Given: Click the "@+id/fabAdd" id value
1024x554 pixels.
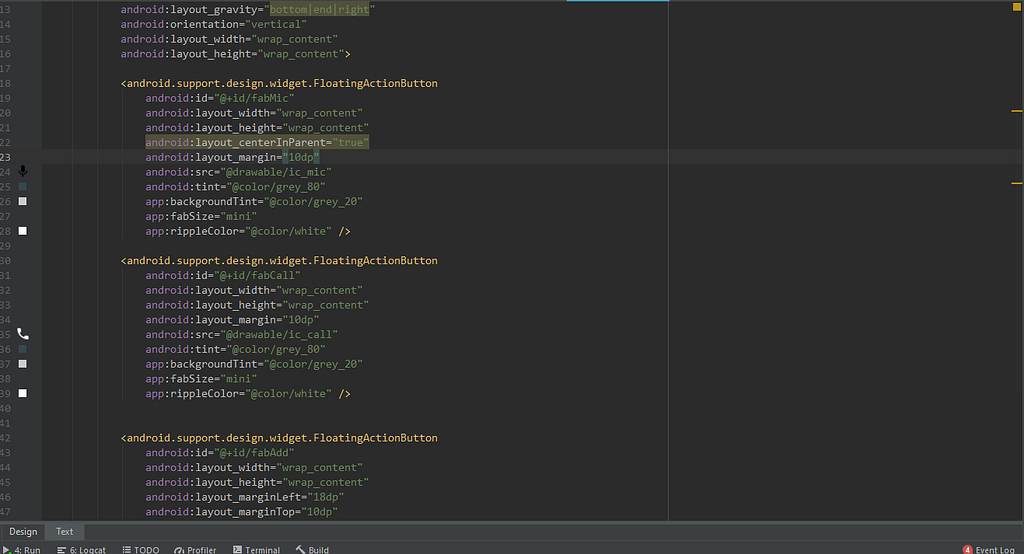Looking at the screenshot, I should pos(254,452).
